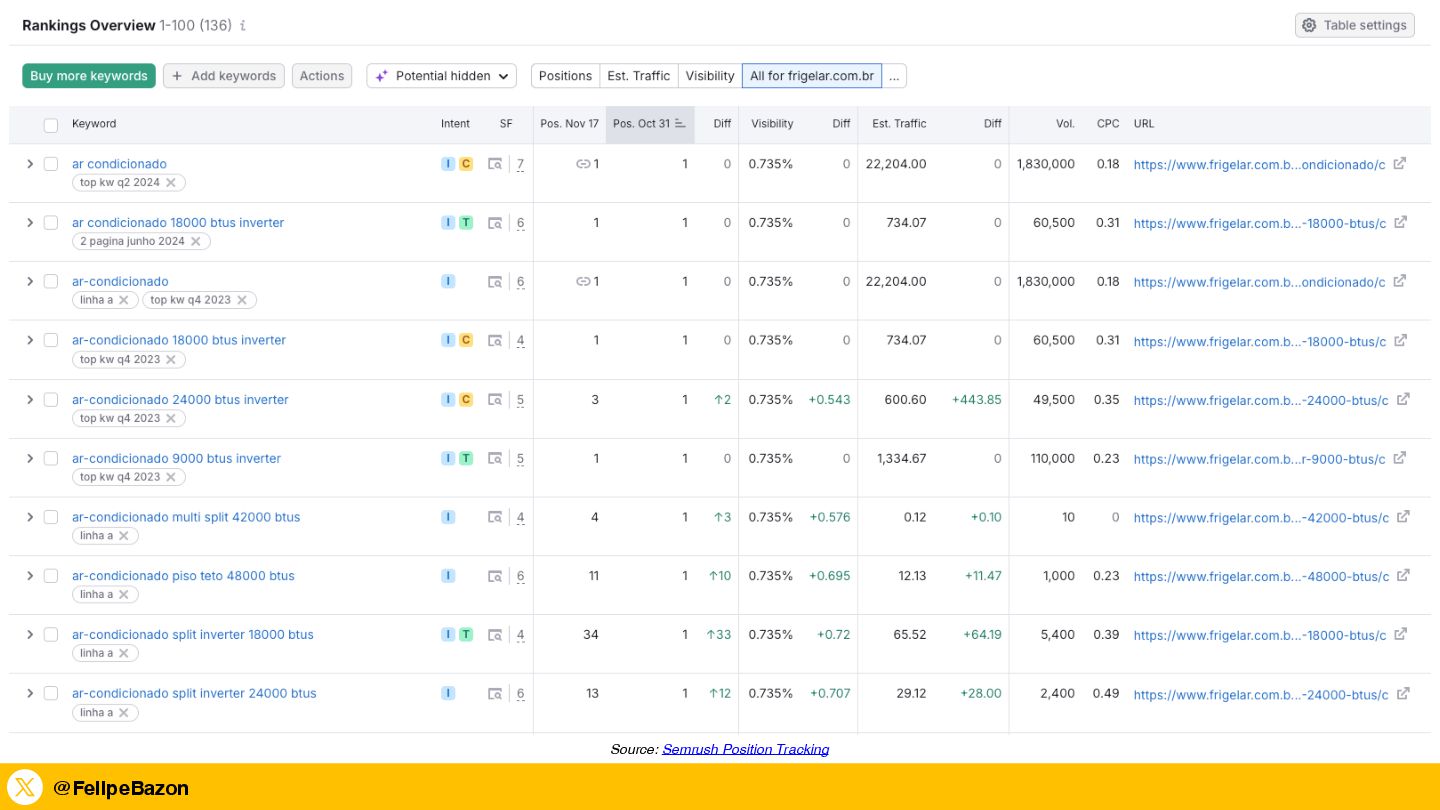The width and height of the screenshot is (1440, 810).
Task: Click Buy more keywords button
Action: (89, 76)
